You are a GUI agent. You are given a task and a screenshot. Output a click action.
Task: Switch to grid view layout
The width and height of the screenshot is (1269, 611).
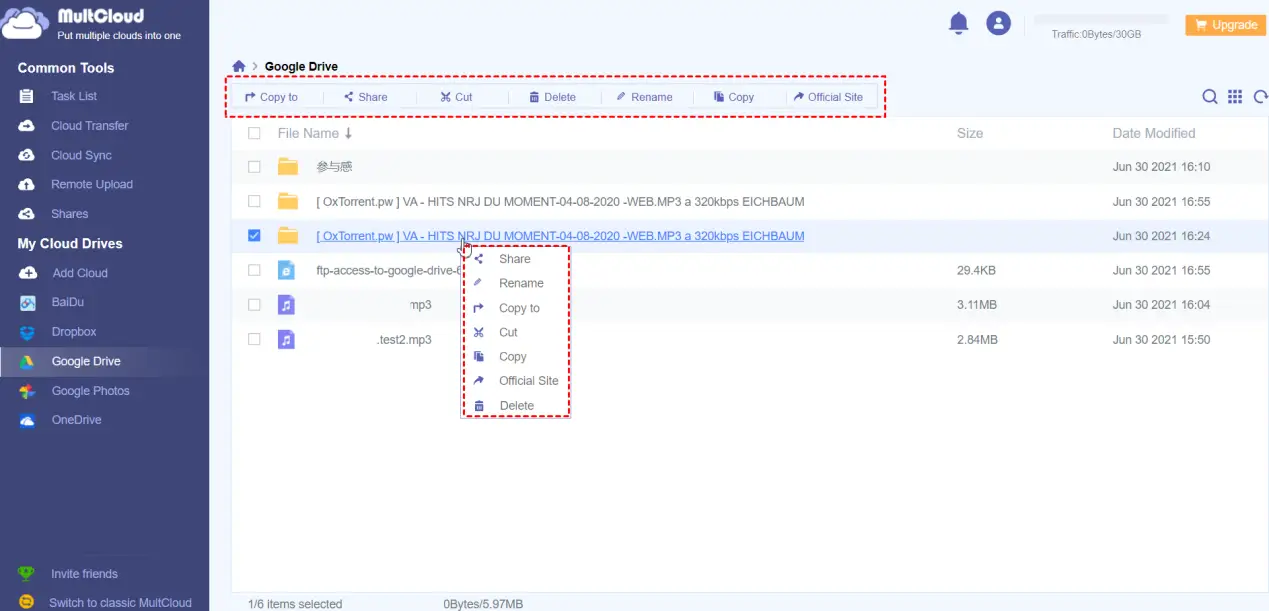[x=1235, y=96]
